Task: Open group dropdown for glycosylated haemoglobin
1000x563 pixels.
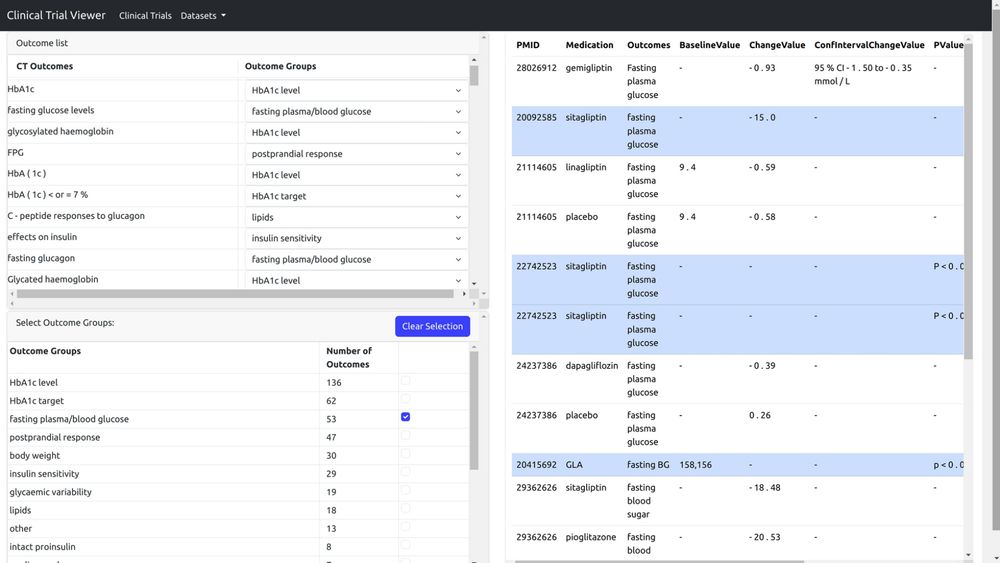Action: tap(357, 133)
